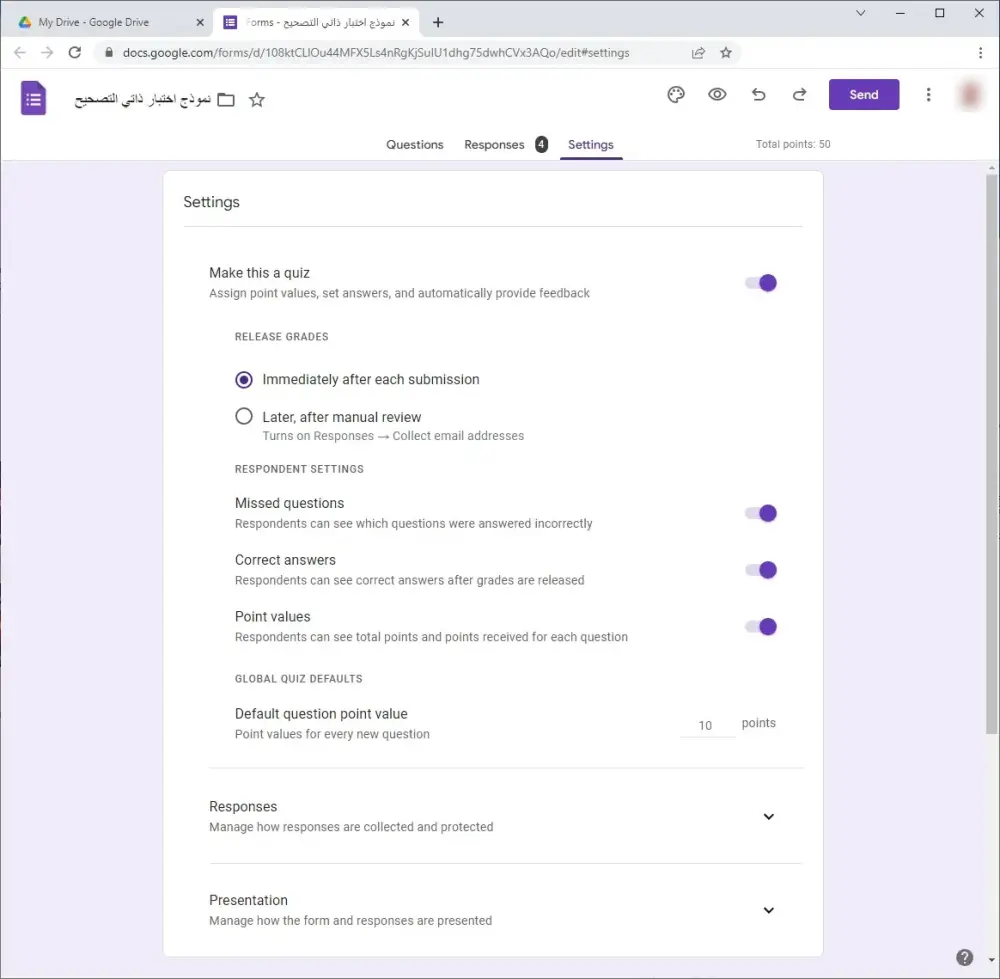Open a new browser tab
Viewport: 1000px width, 979px height.
(438, 22)
